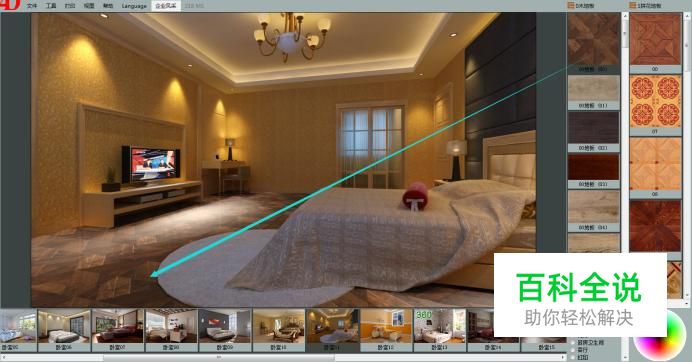Open the Language menu

(x=134, y=6)
